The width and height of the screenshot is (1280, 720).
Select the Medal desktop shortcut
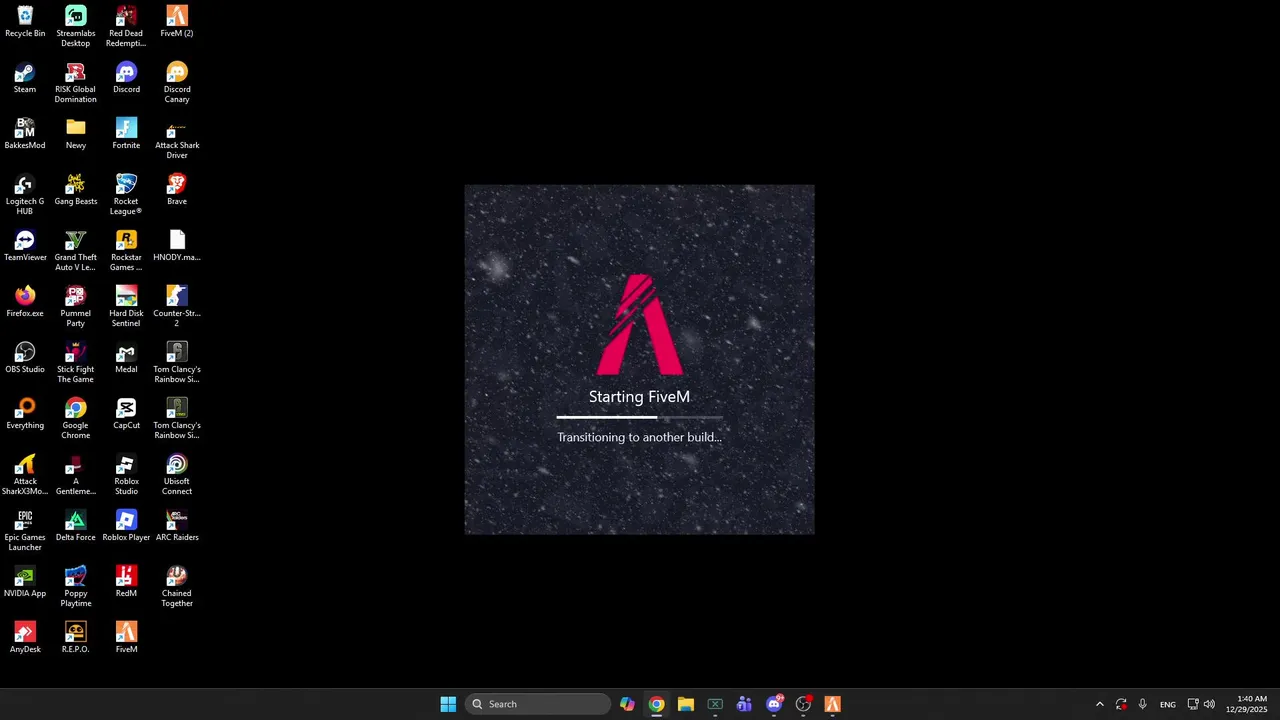pos(126,358)
